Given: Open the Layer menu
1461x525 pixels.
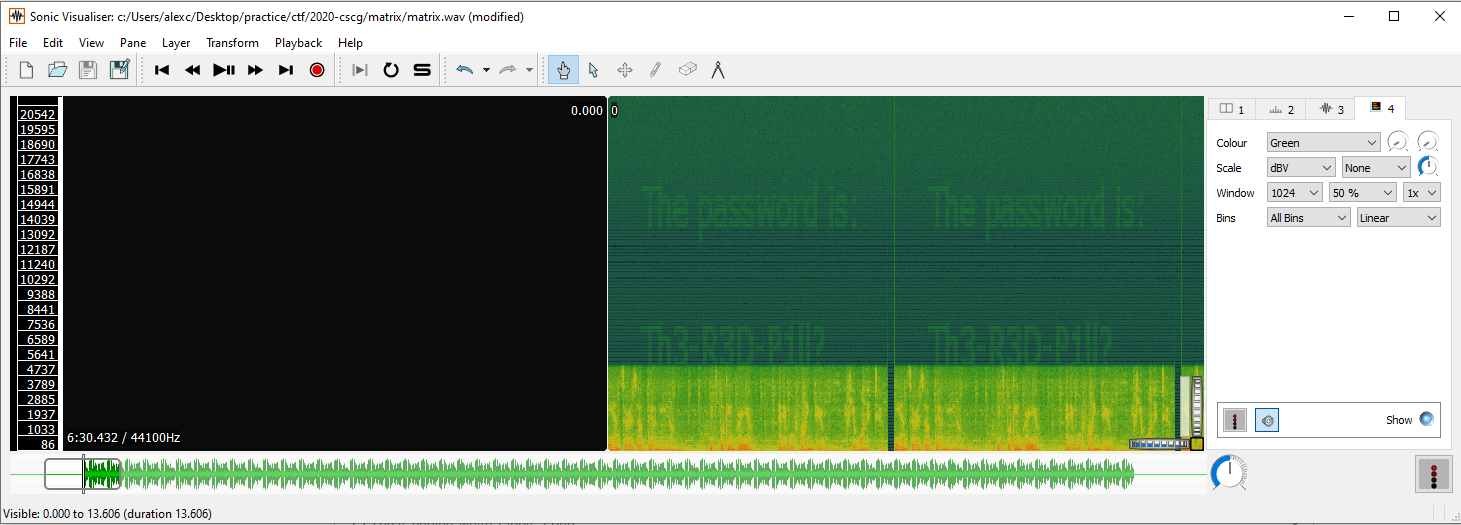Looking at the screenshot, I should coord(176,43).
